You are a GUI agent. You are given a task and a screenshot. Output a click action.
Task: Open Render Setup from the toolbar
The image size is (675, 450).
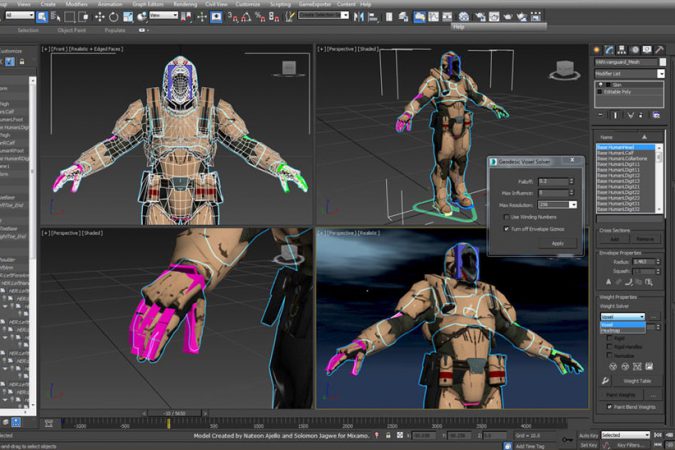point(480,17)
